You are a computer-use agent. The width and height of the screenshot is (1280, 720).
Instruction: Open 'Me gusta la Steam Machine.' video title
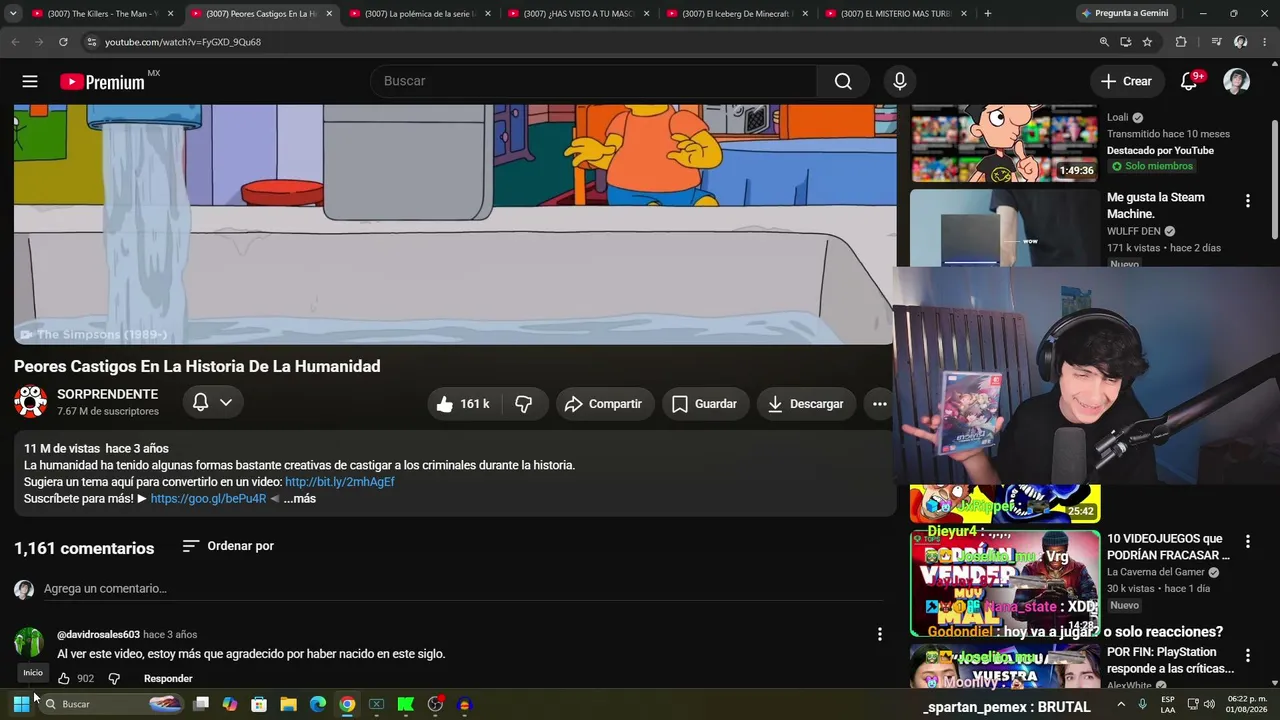pyautogui.click(x=1155, y=205)
